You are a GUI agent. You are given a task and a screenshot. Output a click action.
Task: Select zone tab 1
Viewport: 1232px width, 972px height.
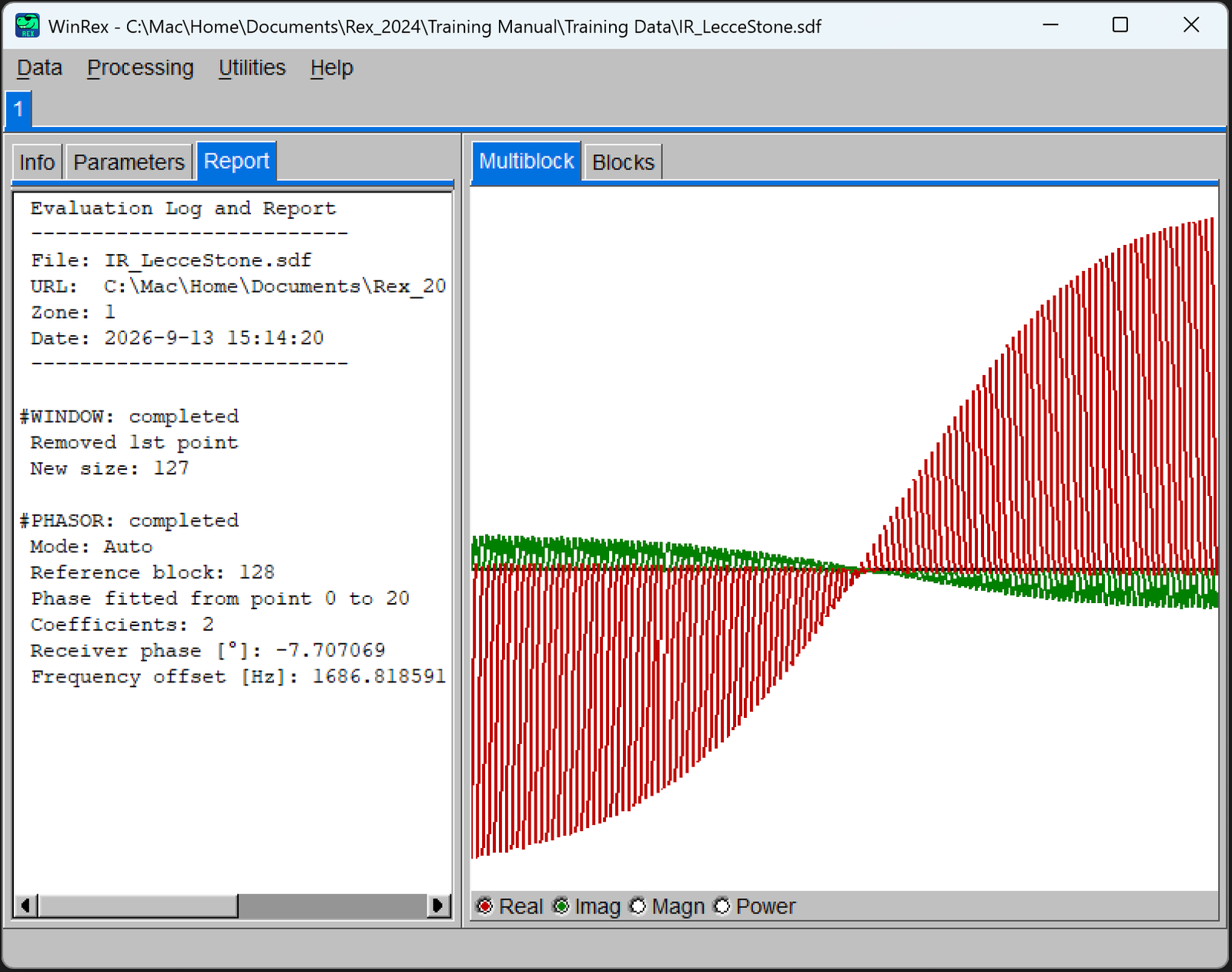click(18, 109)
